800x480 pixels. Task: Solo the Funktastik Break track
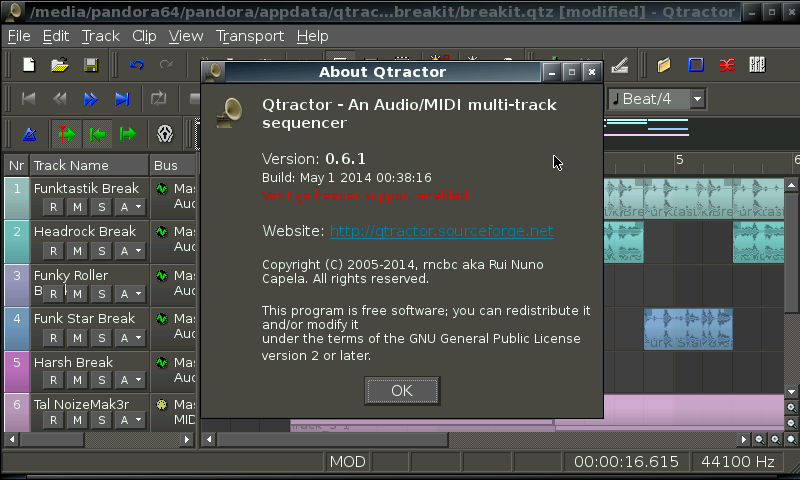[x=102, y=207]
